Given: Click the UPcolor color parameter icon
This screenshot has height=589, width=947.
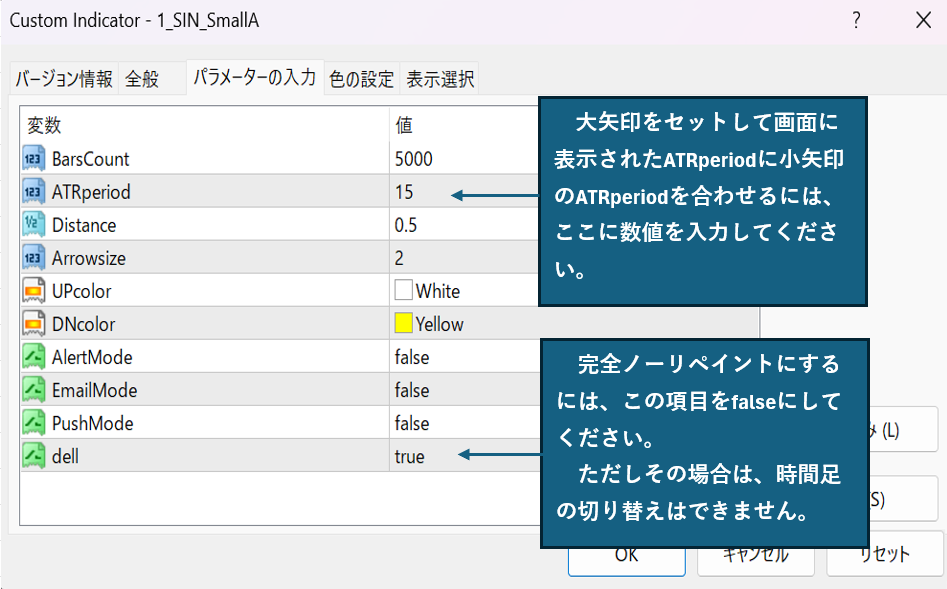Looking at the screenshot, I should click(34, 291).
